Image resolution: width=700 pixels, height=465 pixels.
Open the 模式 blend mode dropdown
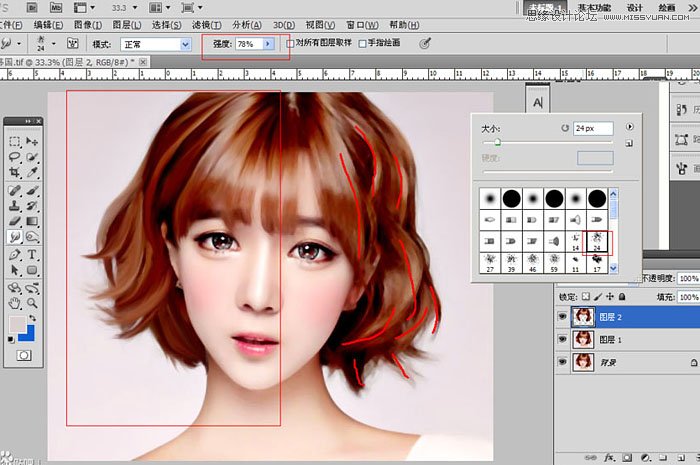click(185, 44)
